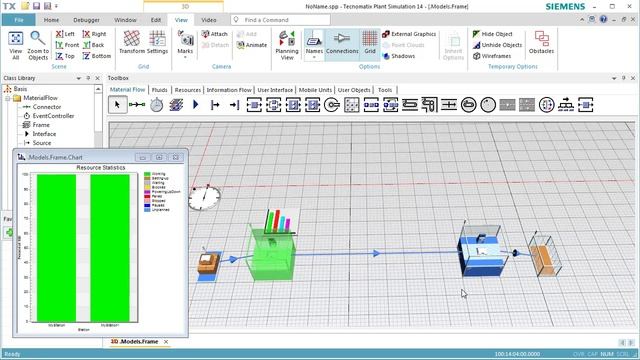Switch to the Mobile Units toolbox tab

coord(315,90)
